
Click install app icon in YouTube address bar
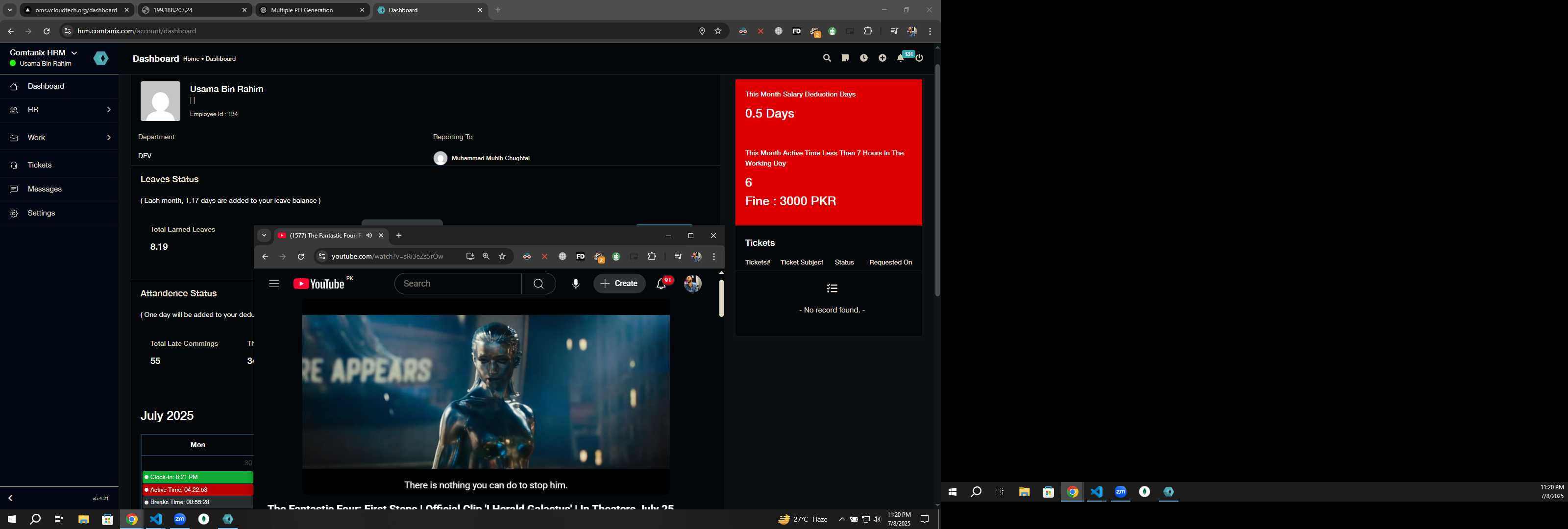[470, 257]
